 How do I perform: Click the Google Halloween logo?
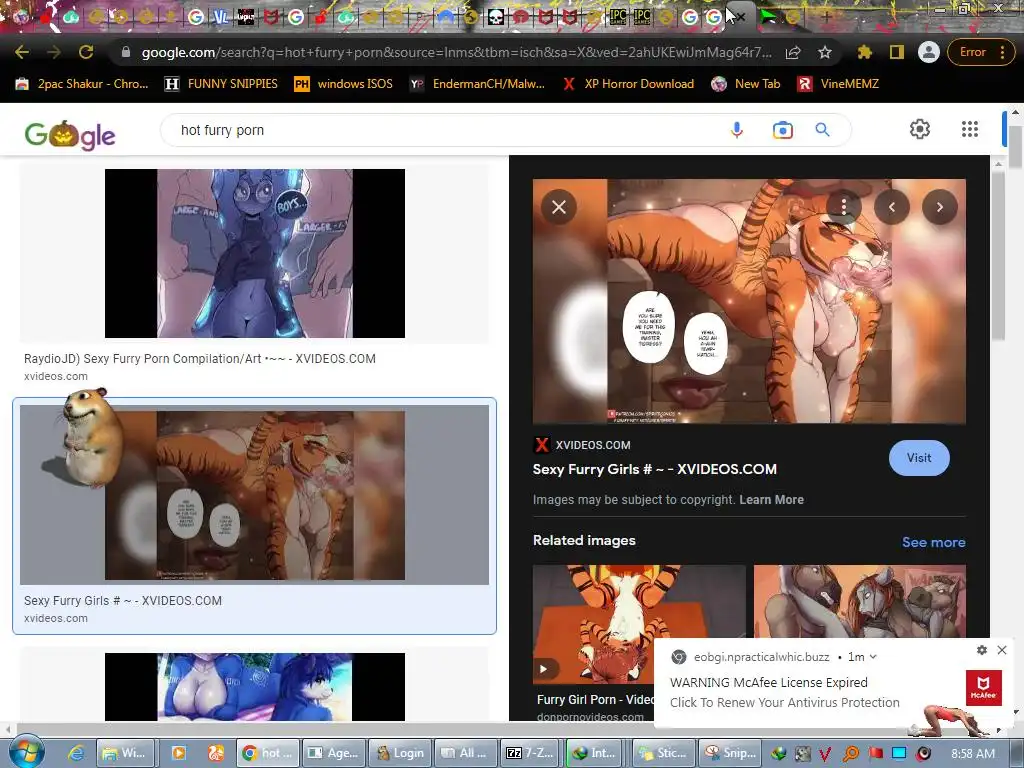(70, 135)
